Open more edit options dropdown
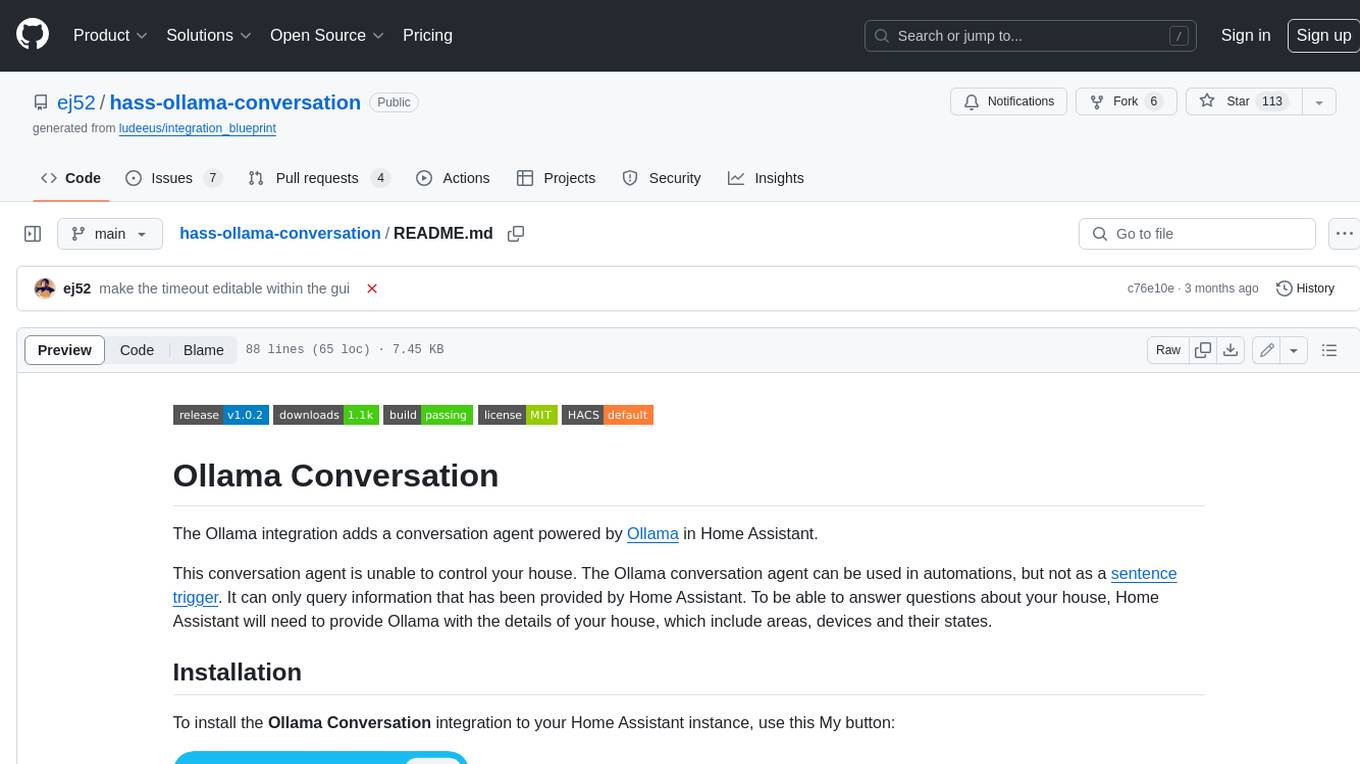 (1294, 350)
